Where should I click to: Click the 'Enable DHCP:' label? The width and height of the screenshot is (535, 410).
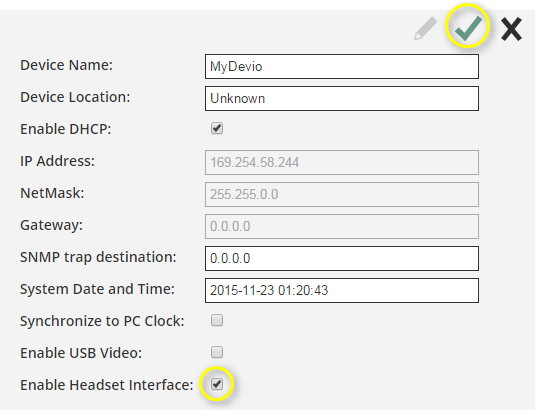point(66,129)
